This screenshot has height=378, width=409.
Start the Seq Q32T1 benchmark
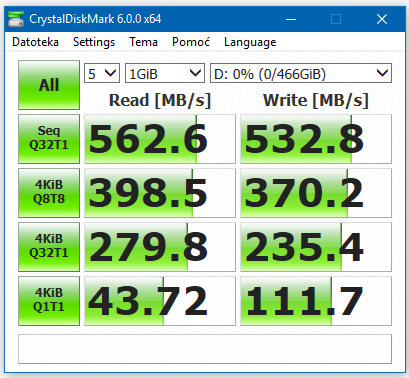click(49, 139)
